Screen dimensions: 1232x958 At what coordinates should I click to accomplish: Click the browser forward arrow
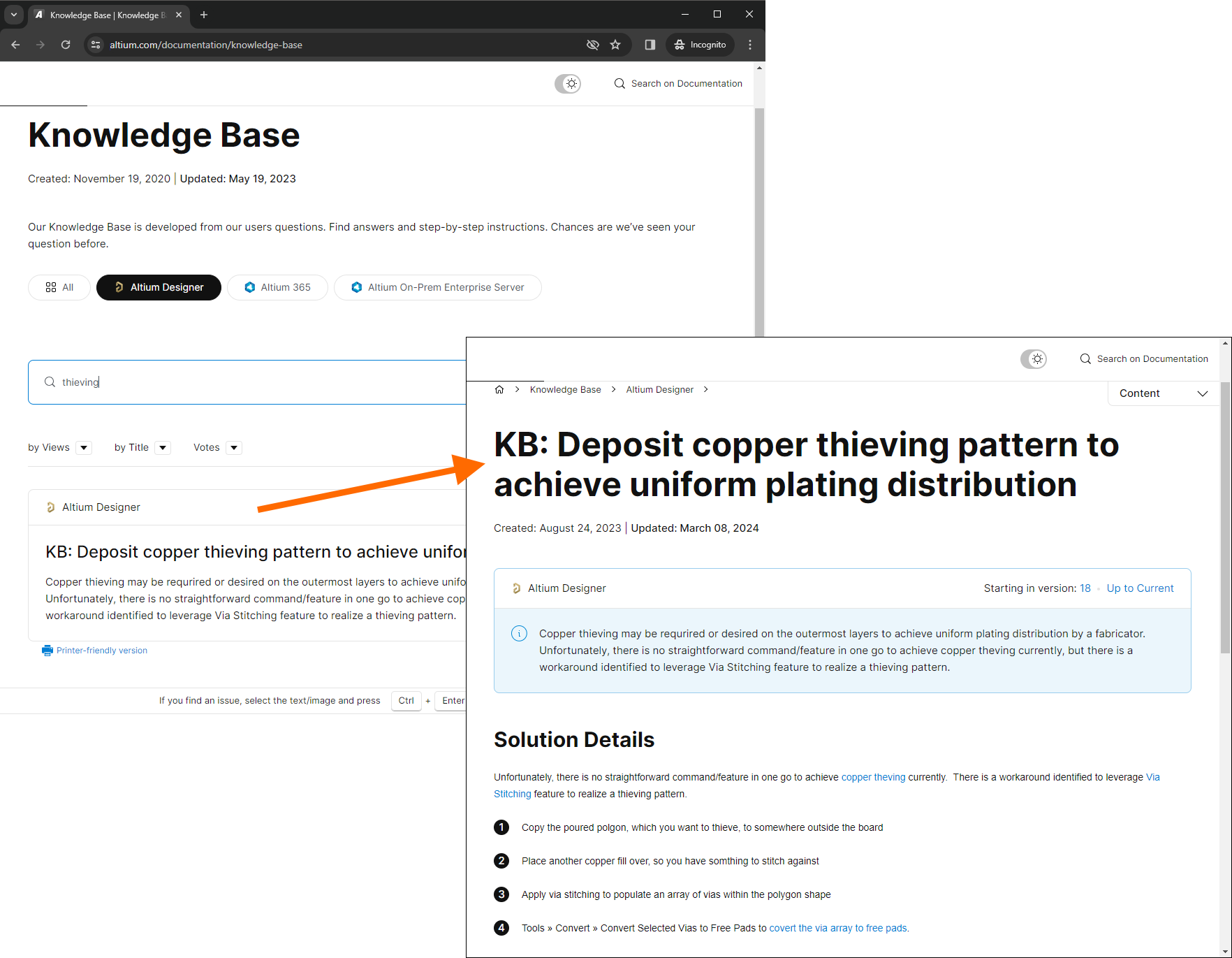(41, 45)
